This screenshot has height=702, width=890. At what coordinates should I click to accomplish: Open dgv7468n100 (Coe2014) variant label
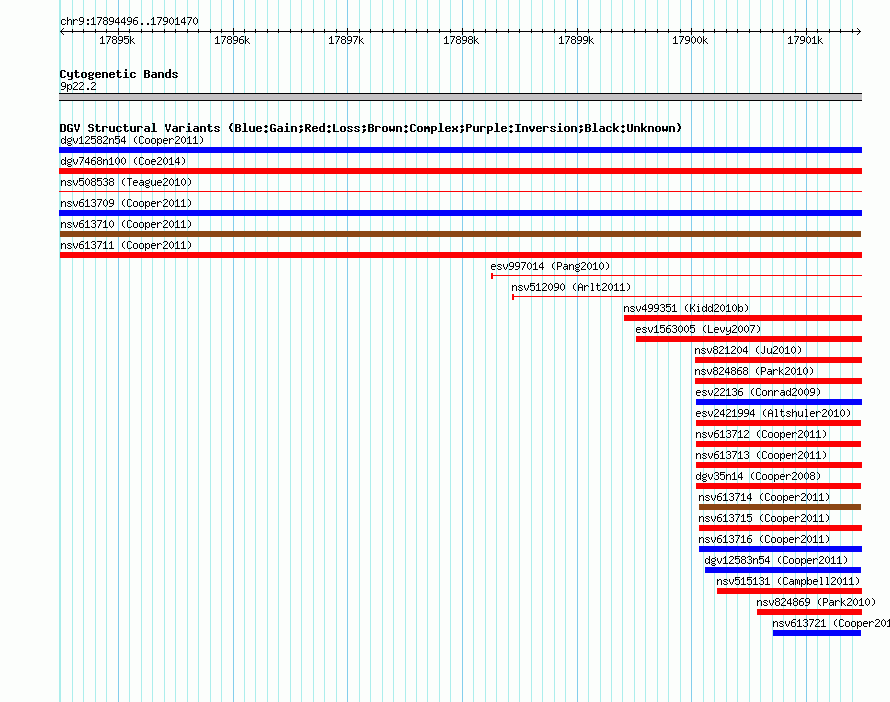(123, 161)
